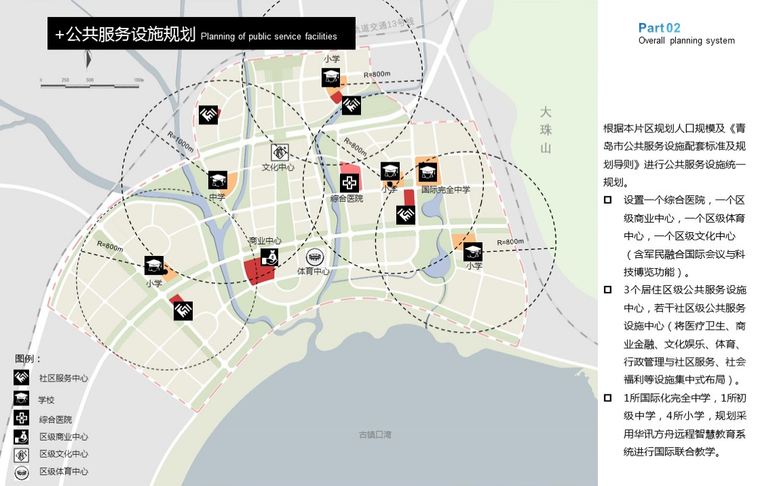This screenshot has height=486, width=760.
Task: Click the red commercial center land block
Action: tap(259, 271)
